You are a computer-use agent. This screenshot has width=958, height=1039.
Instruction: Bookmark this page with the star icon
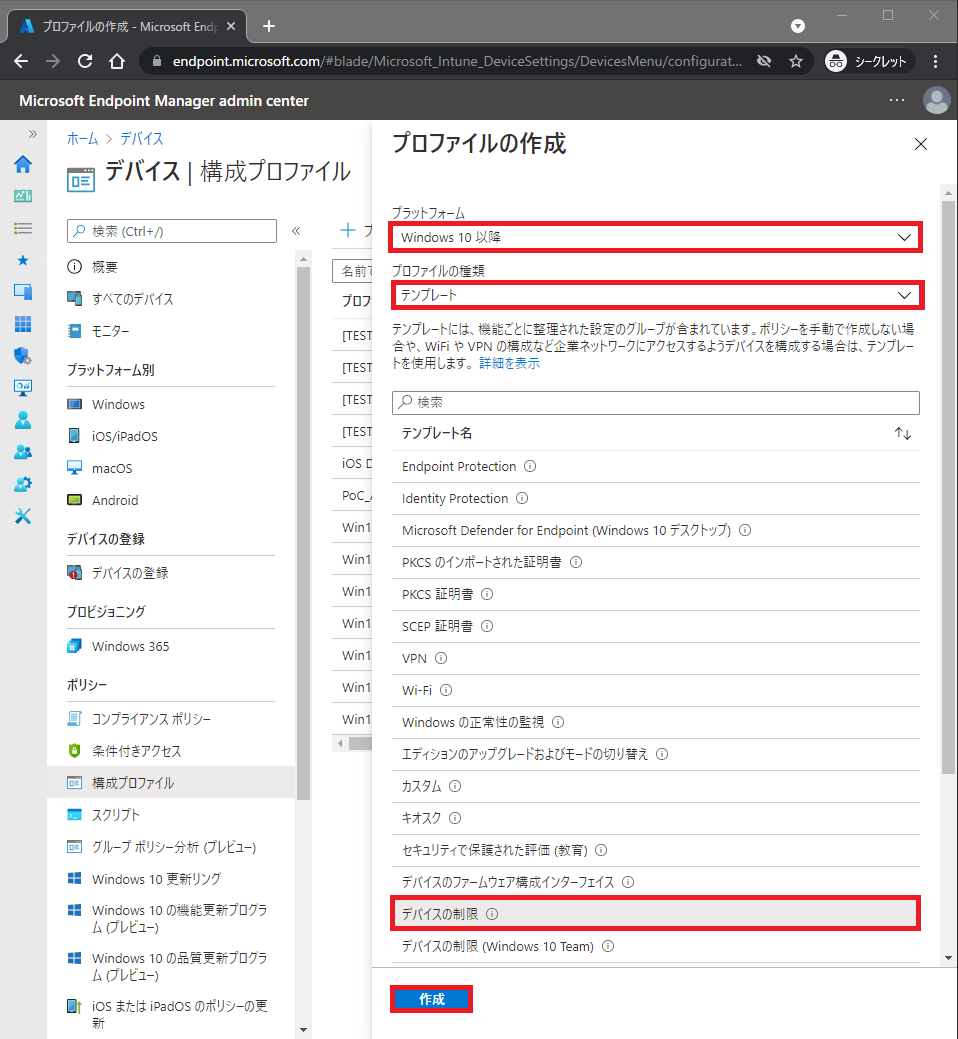pyautogui.click(x=796, y=62)
